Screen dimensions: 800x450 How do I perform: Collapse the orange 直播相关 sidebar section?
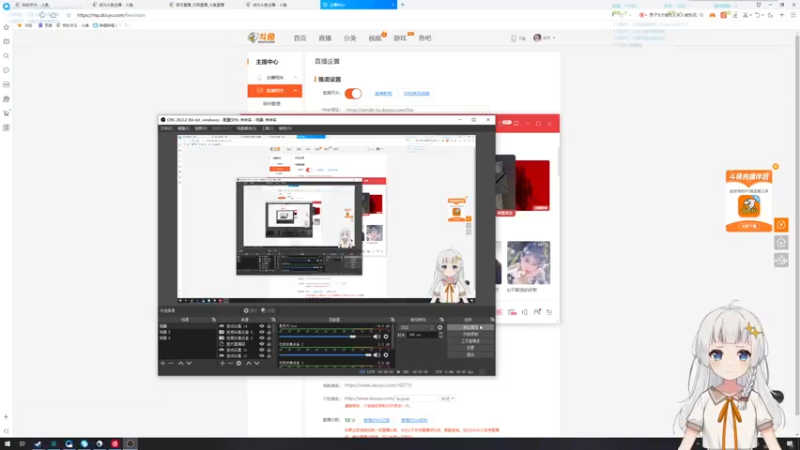pos(295,90)
